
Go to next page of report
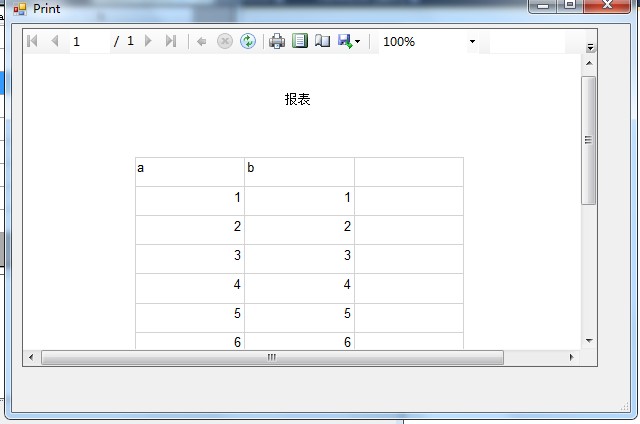(x=149, y=41)
